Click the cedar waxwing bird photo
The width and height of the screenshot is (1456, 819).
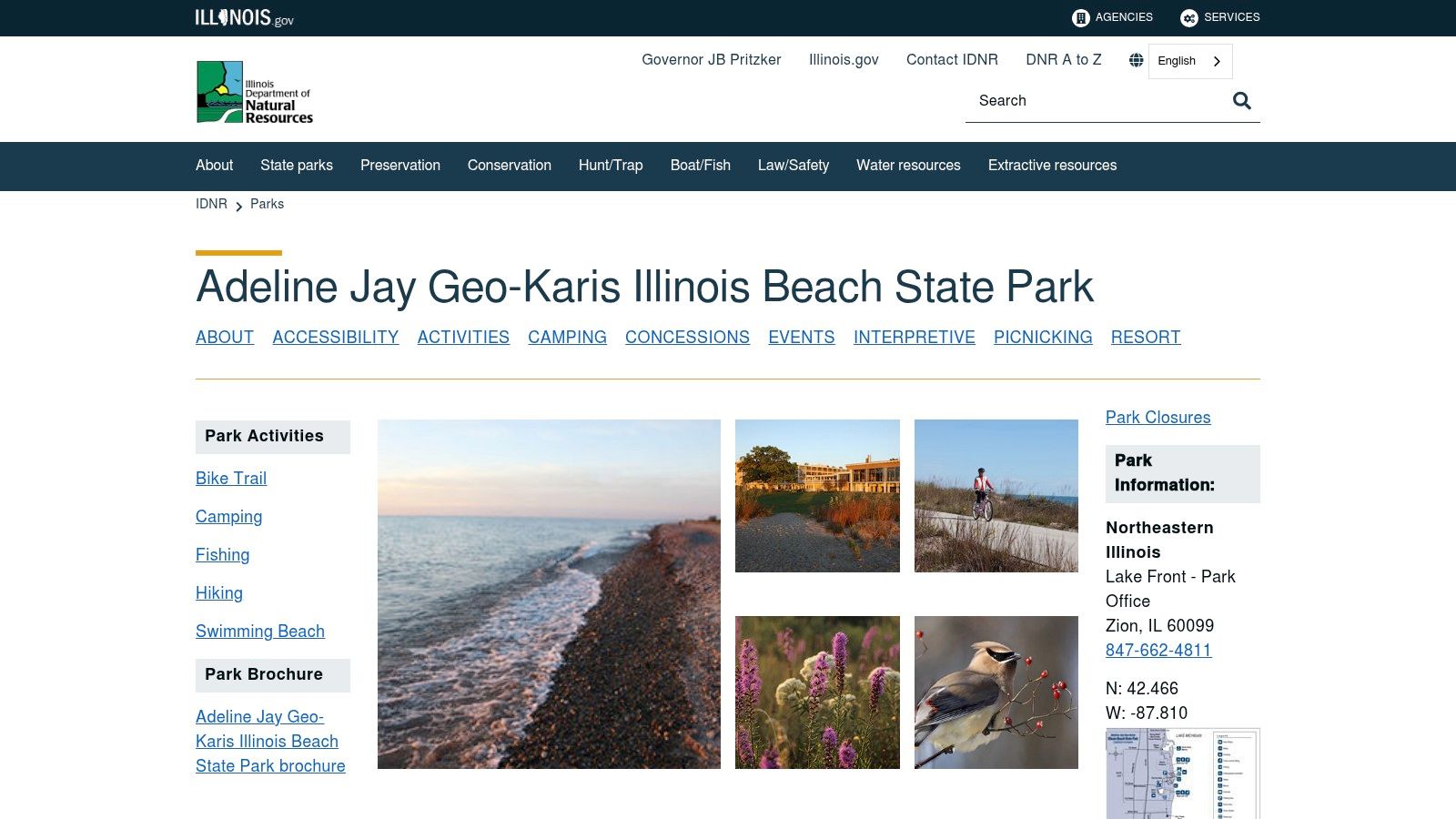click(x=996, y=693)
